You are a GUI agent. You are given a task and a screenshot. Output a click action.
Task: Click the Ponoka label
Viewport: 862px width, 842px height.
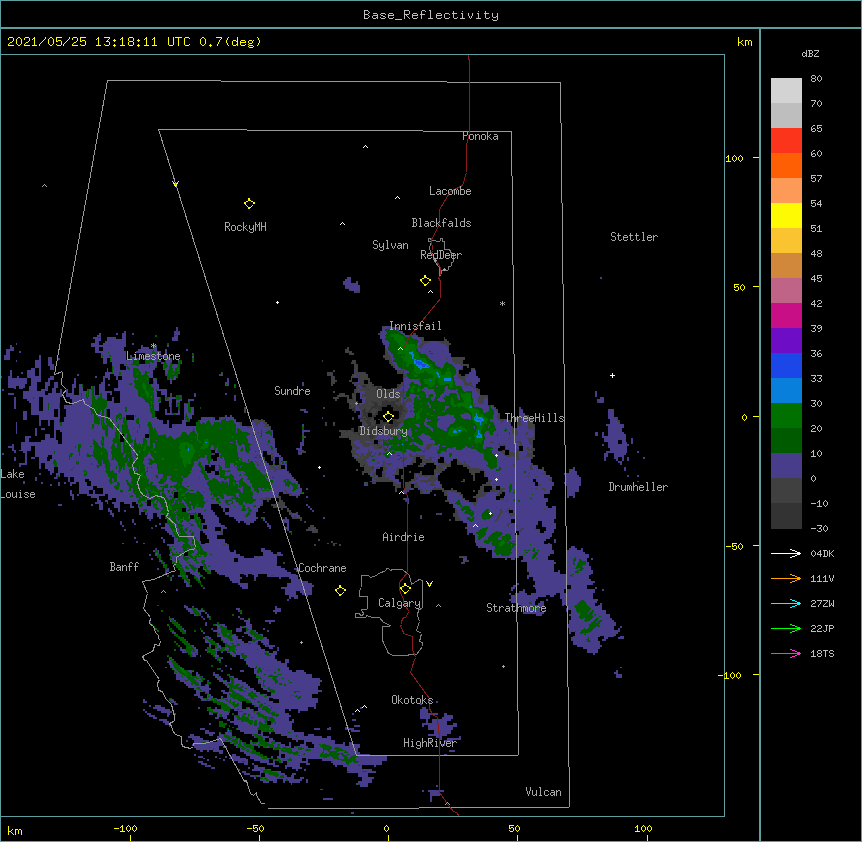point(480,136)
